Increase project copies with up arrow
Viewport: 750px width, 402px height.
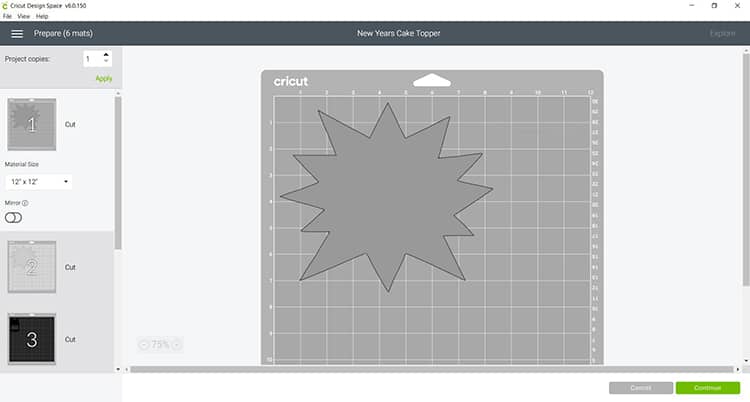click(x=106, y=55)
